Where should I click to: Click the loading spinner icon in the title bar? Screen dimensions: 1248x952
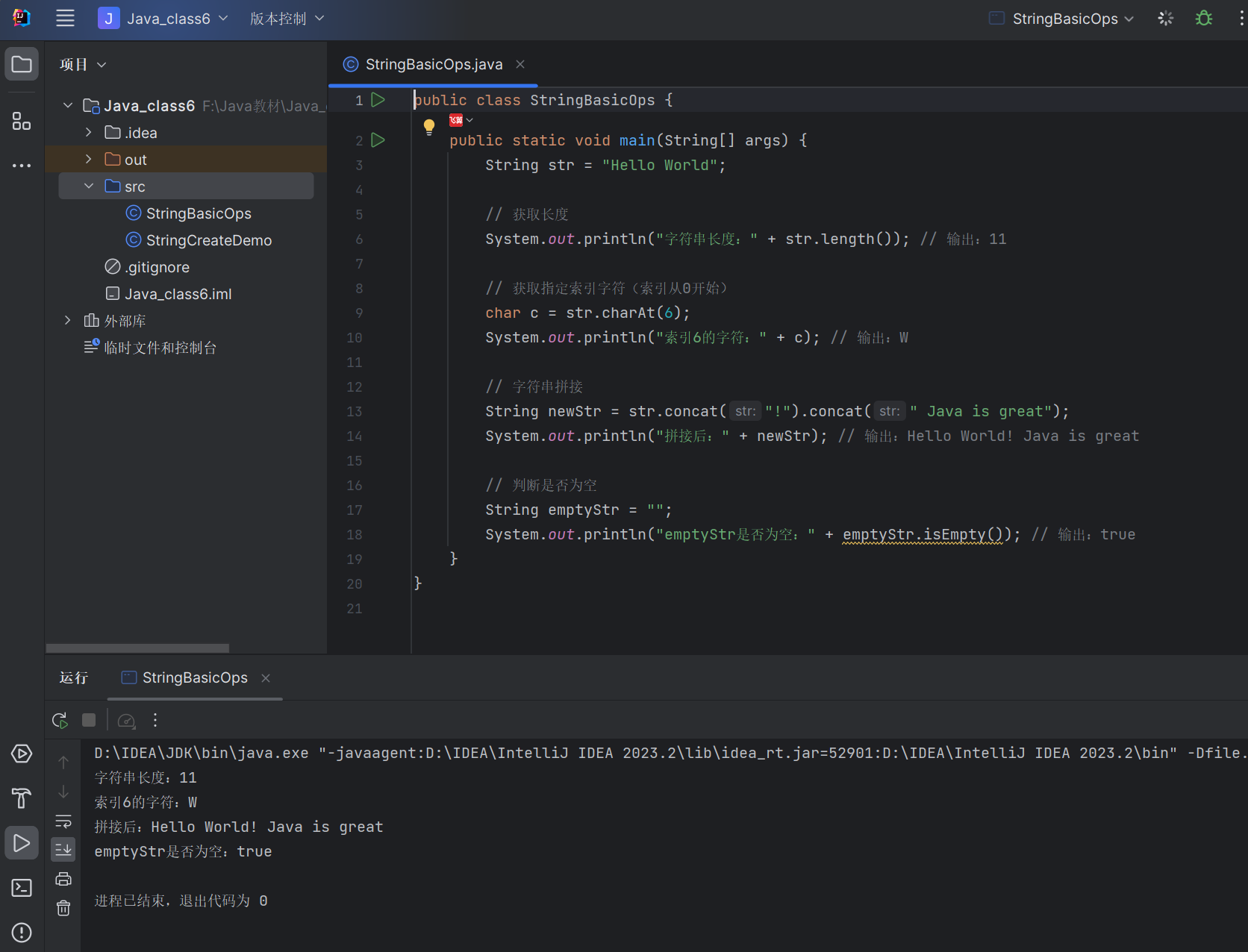[x=1166, y=18]
